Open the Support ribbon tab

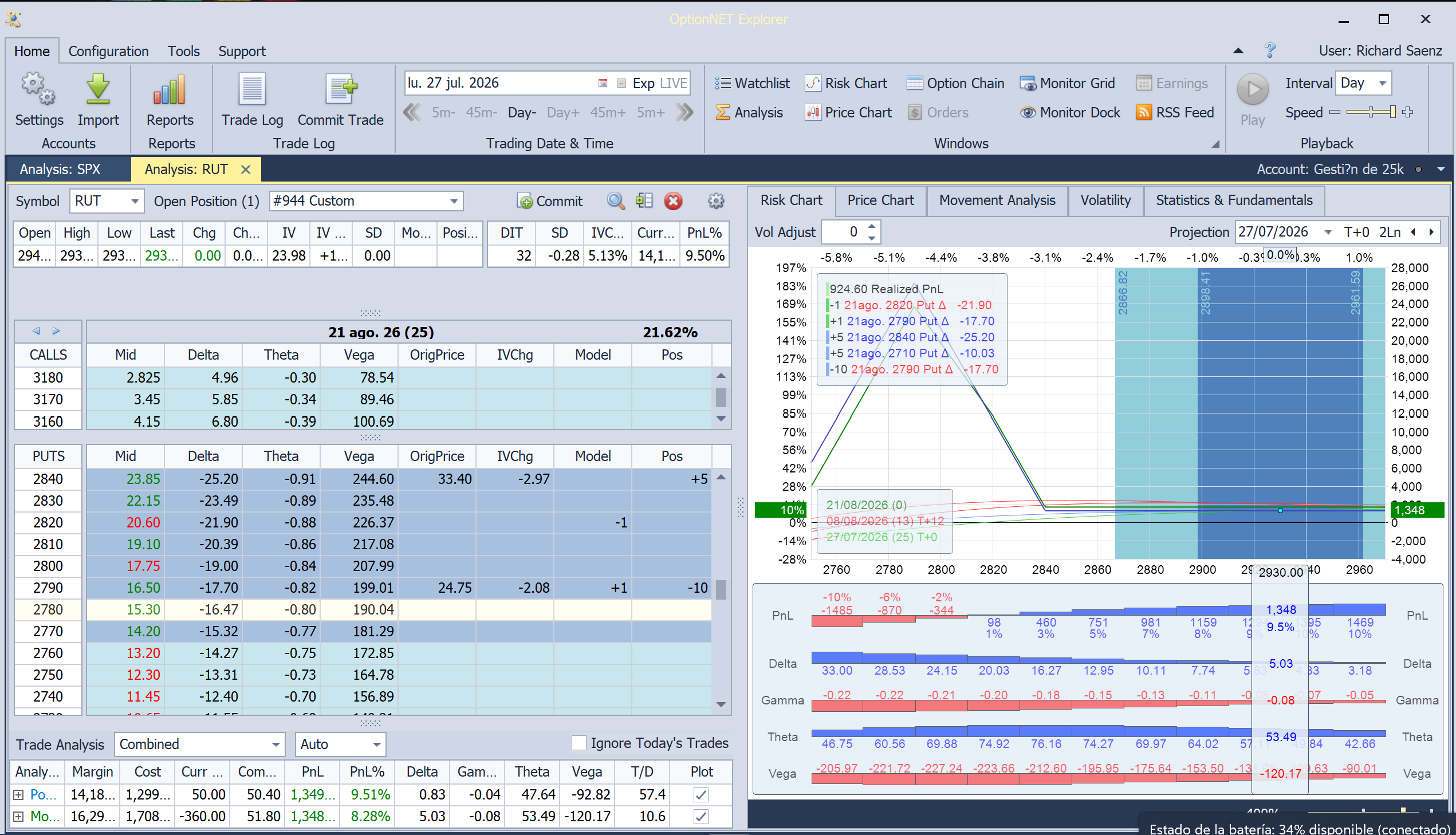[241, 51]
